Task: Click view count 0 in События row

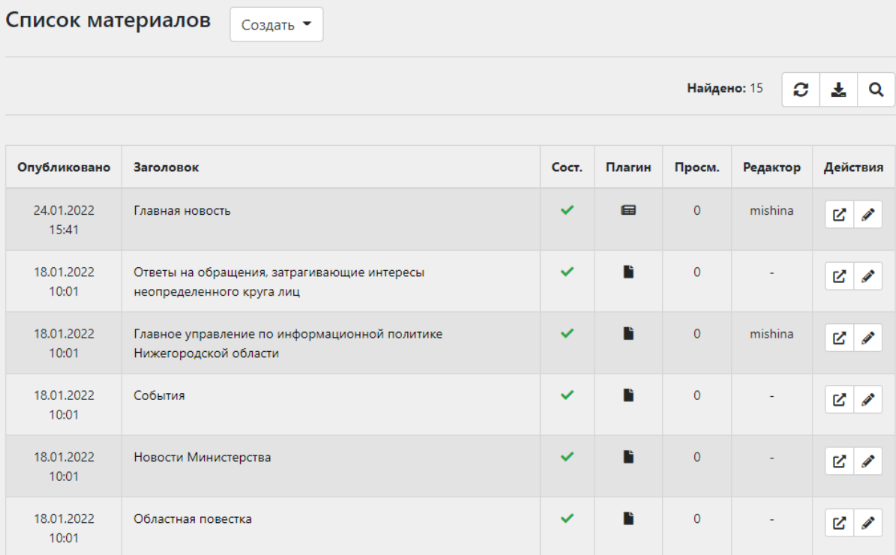Action: click(697, 396)
